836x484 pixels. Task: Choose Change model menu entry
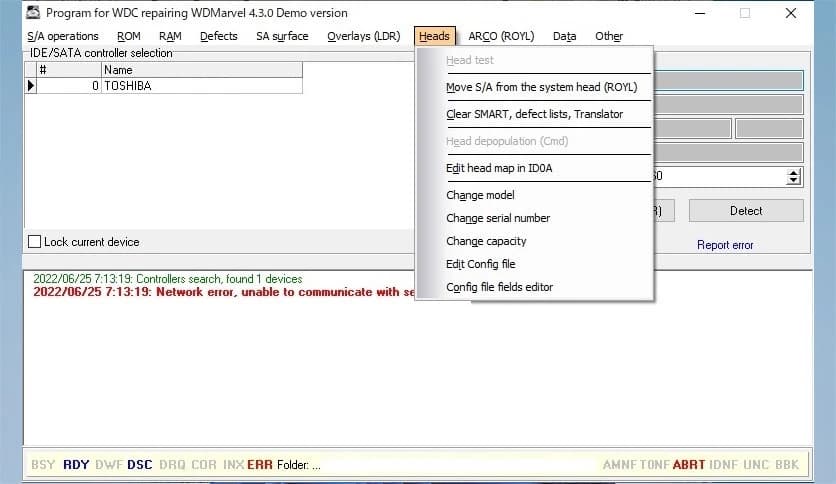(480, 195)
